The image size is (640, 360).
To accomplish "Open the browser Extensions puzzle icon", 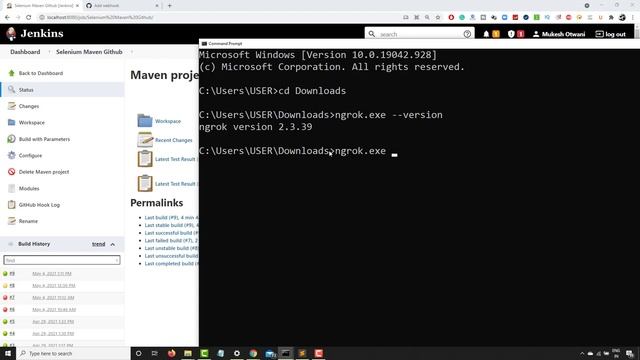I will (x=611, y=17).
